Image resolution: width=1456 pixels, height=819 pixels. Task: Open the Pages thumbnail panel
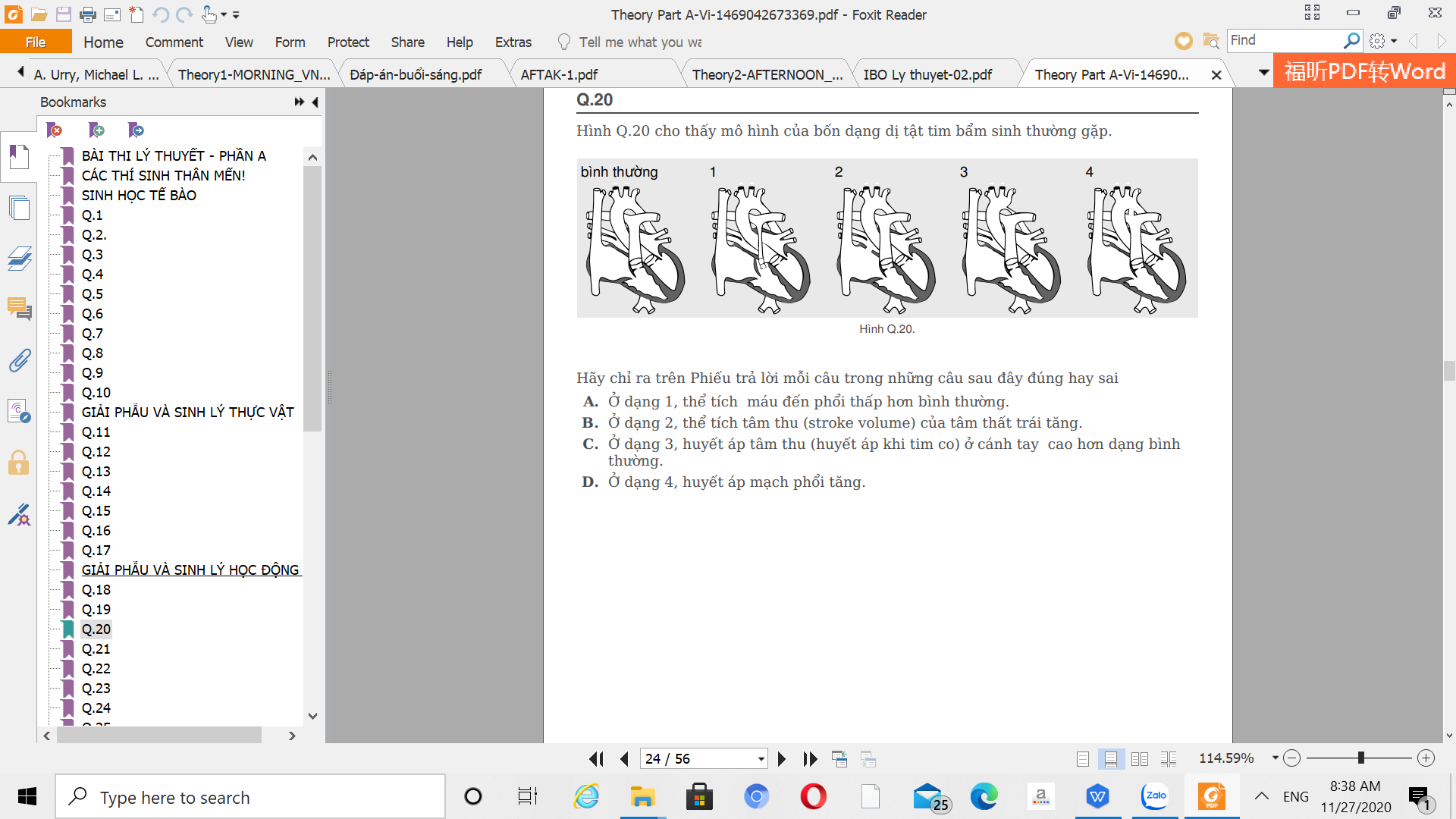(20, 208)
